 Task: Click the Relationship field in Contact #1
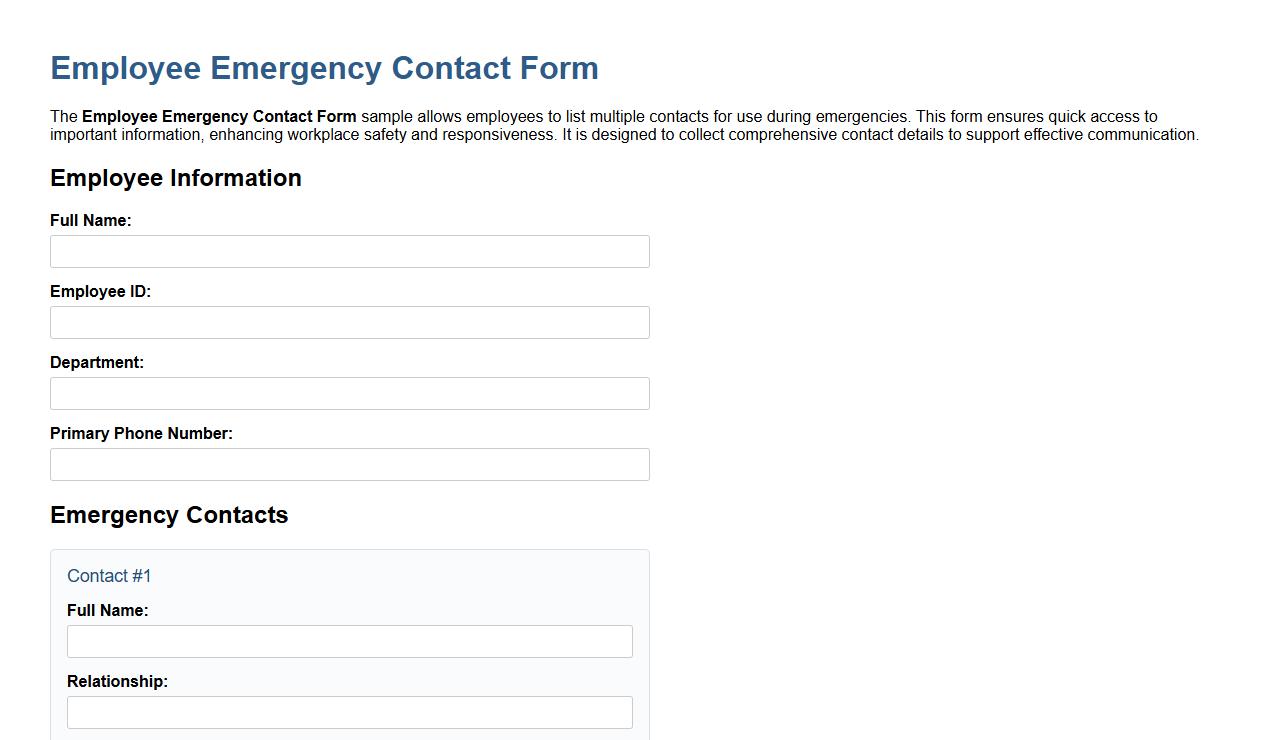click(349, 712)
